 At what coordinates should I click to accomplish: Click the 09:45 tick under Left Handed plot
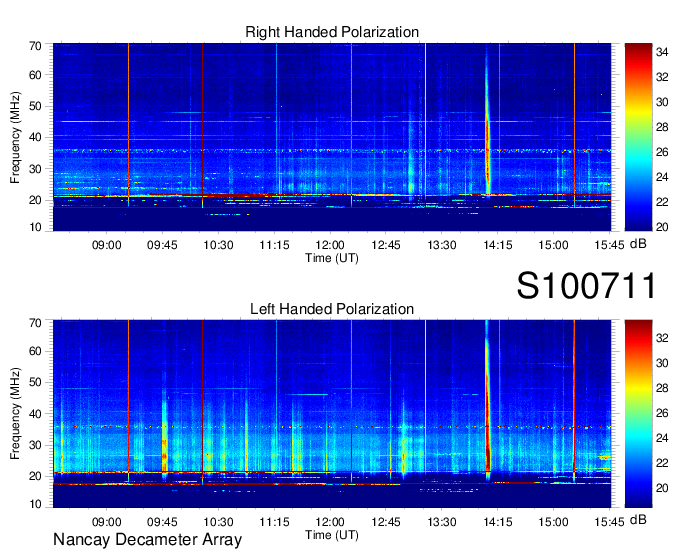coord(162,522)
